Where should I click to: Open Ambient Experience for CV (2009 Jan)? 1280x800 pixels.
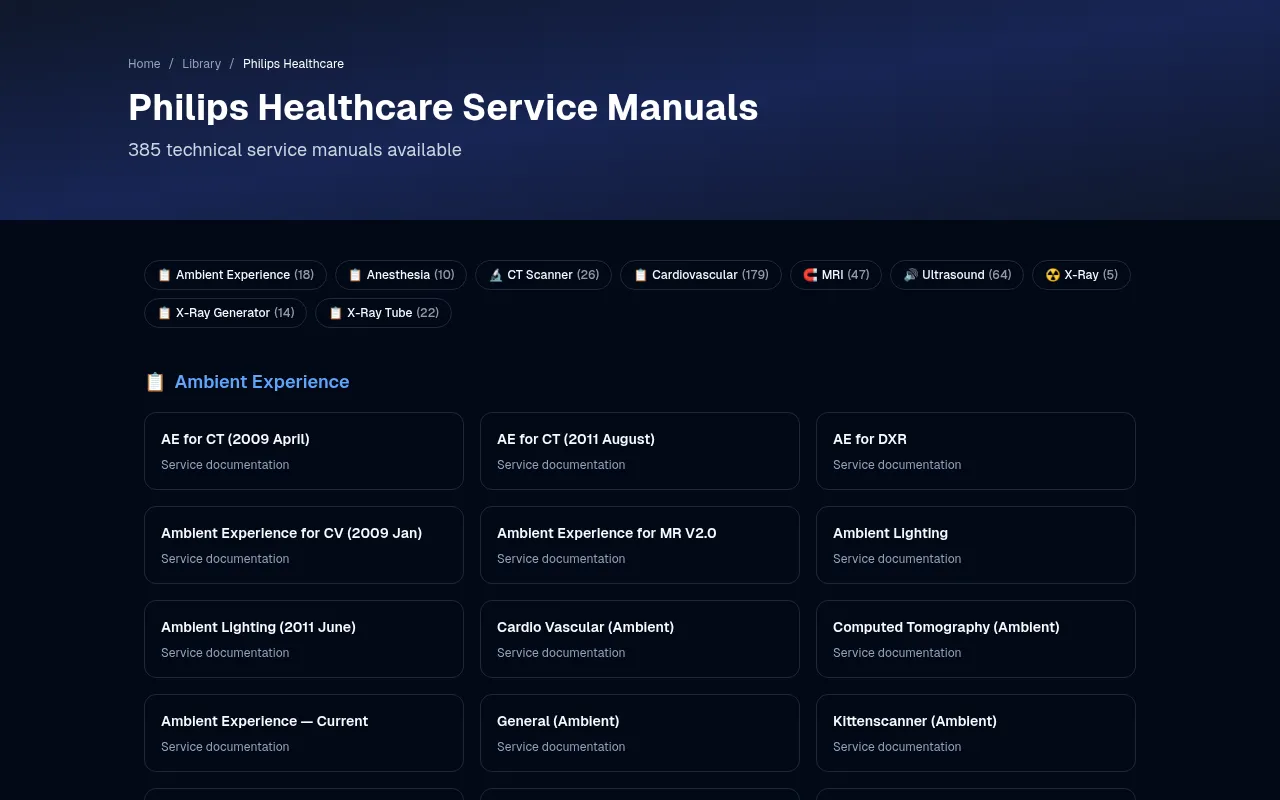[304, 545]
